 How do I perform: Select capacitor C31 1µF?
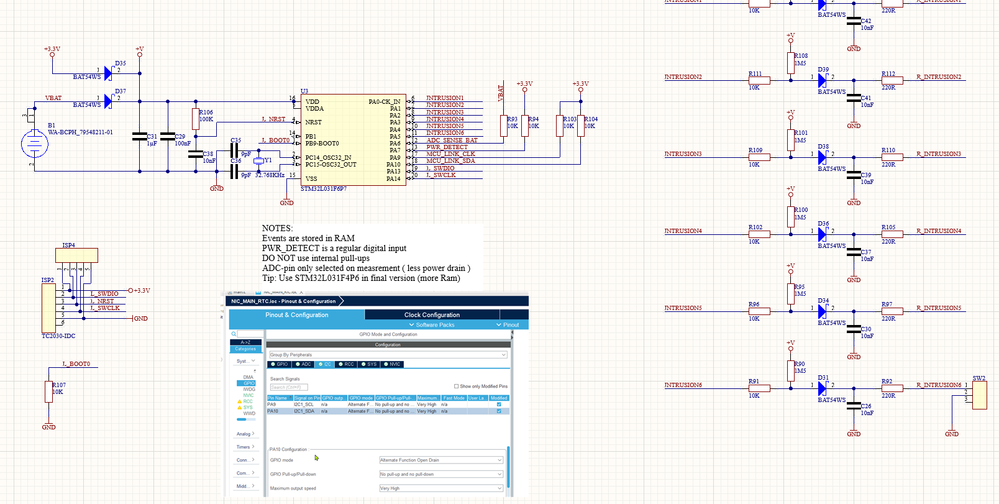[140, 136]
